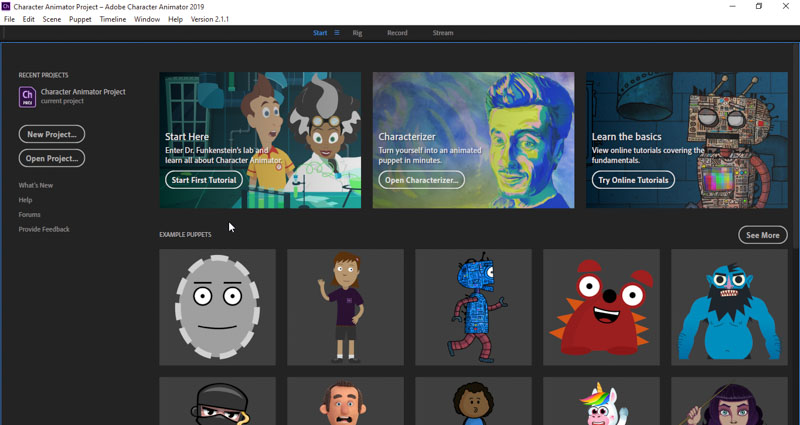Image resolution: width=800 pixels, height=425 pixels.
Task: Select the gray blank face puppet
Action: 217,307
